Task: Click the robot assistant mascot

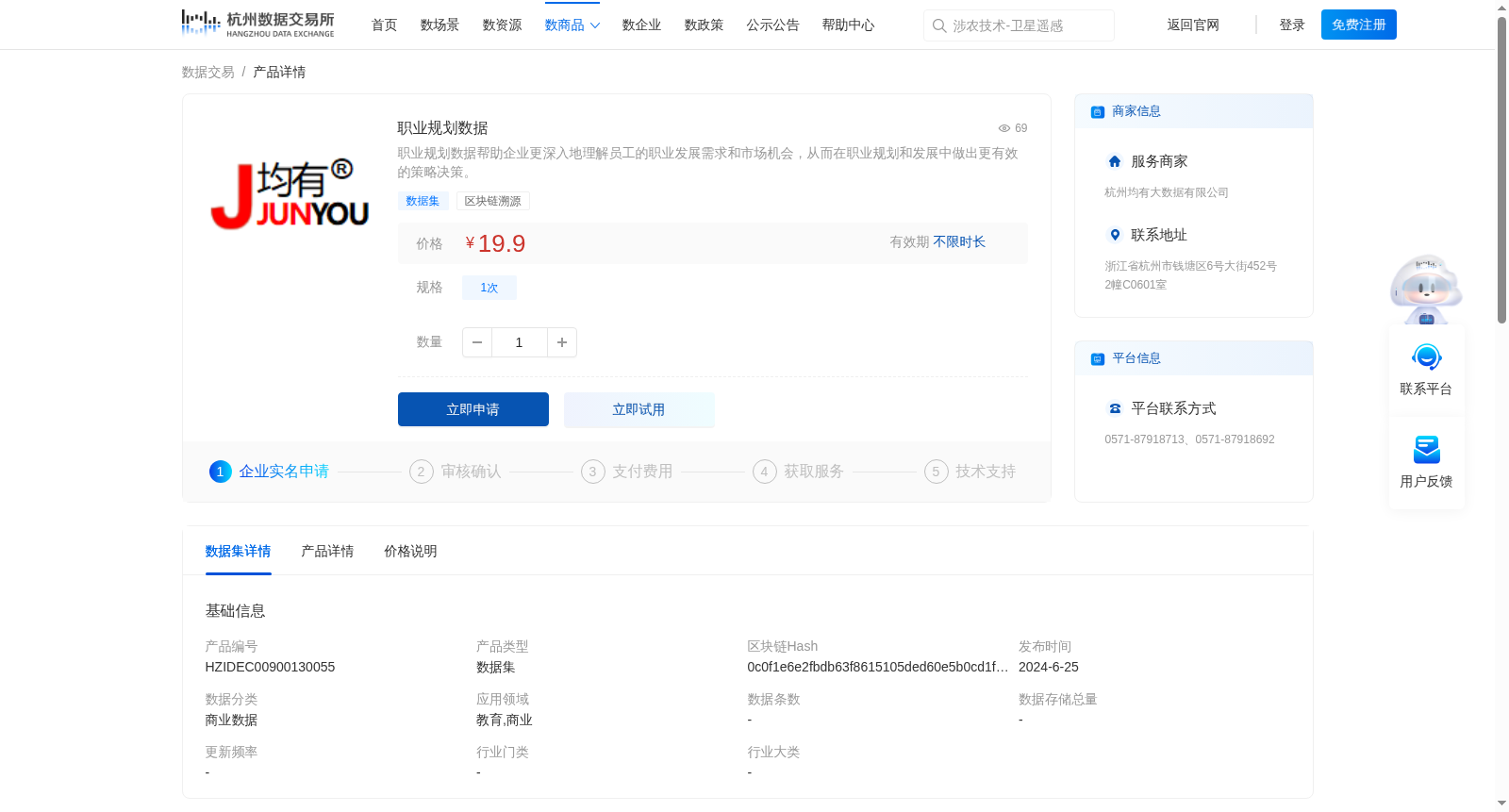Action: (1426, 289)
